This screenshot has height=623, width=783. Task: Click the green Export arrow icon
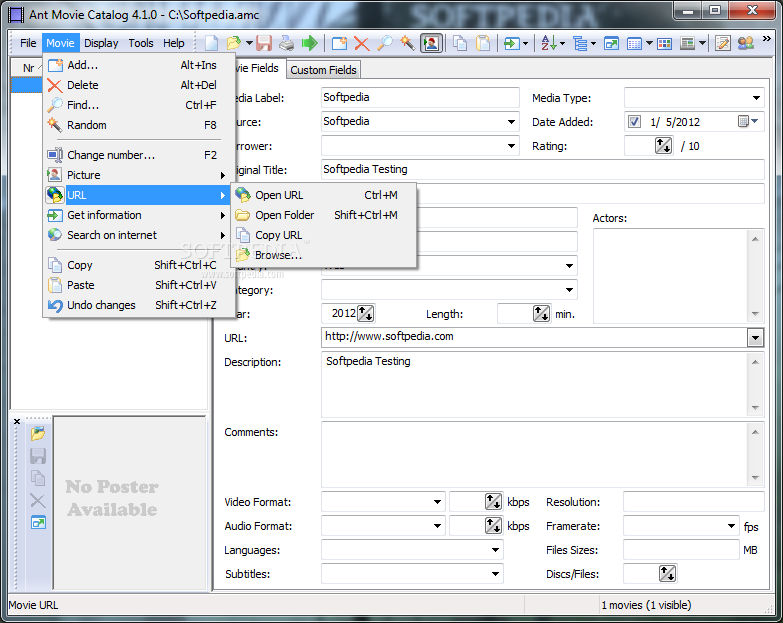coord(310,43)
